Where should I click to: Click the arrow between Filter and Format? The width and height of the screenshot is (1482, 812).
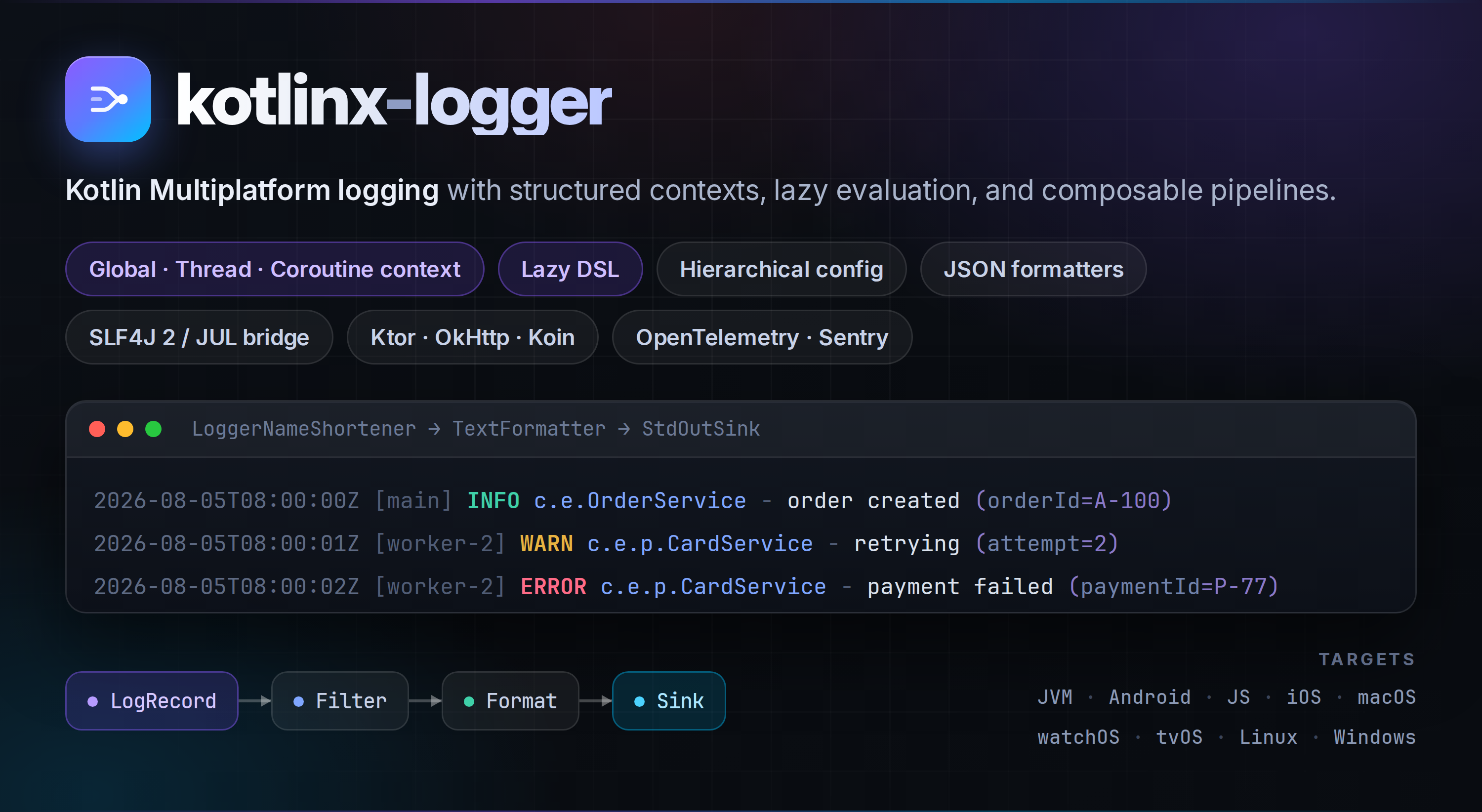coord(425,700)
